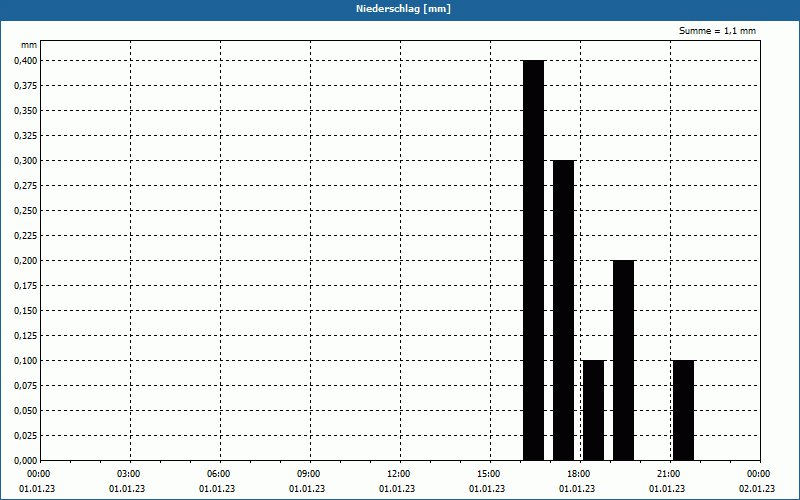Pick the 0,250 y-axis label
Image resolution: width=800 pixels, height=500 pixels.
coord(26,211)
